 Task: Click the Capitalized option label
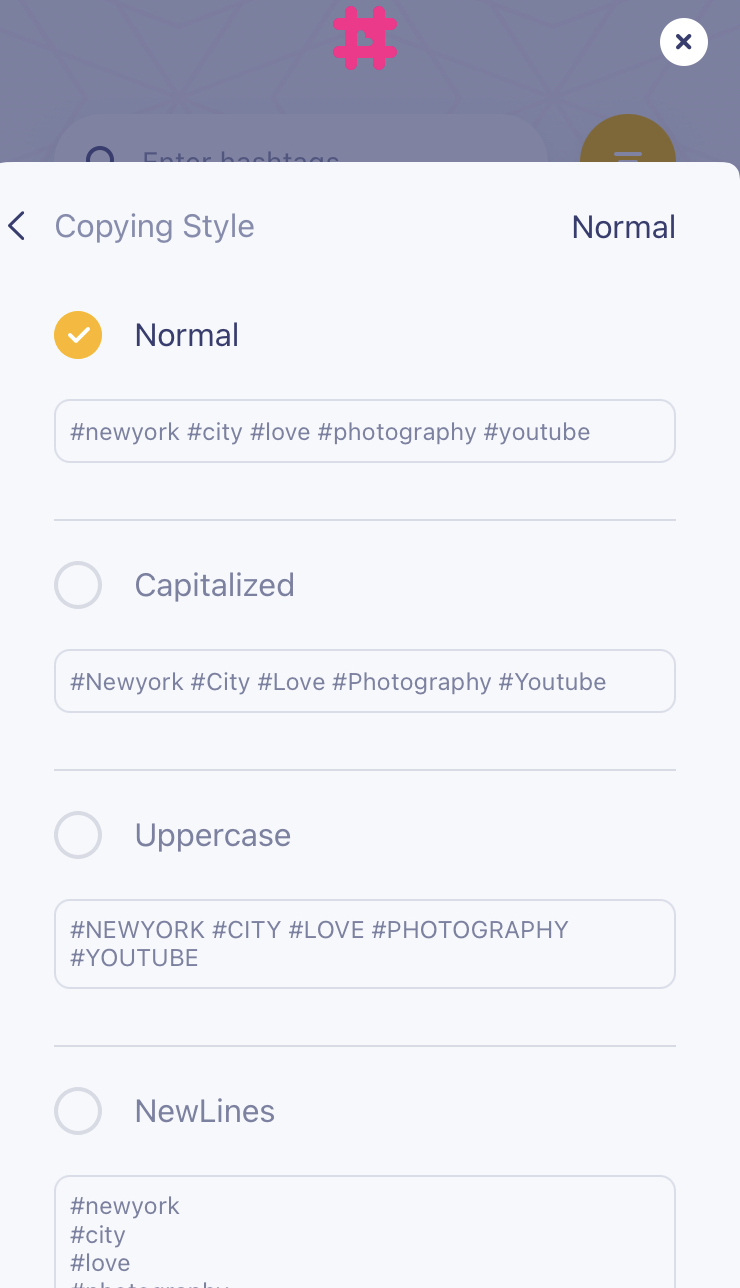214,585
